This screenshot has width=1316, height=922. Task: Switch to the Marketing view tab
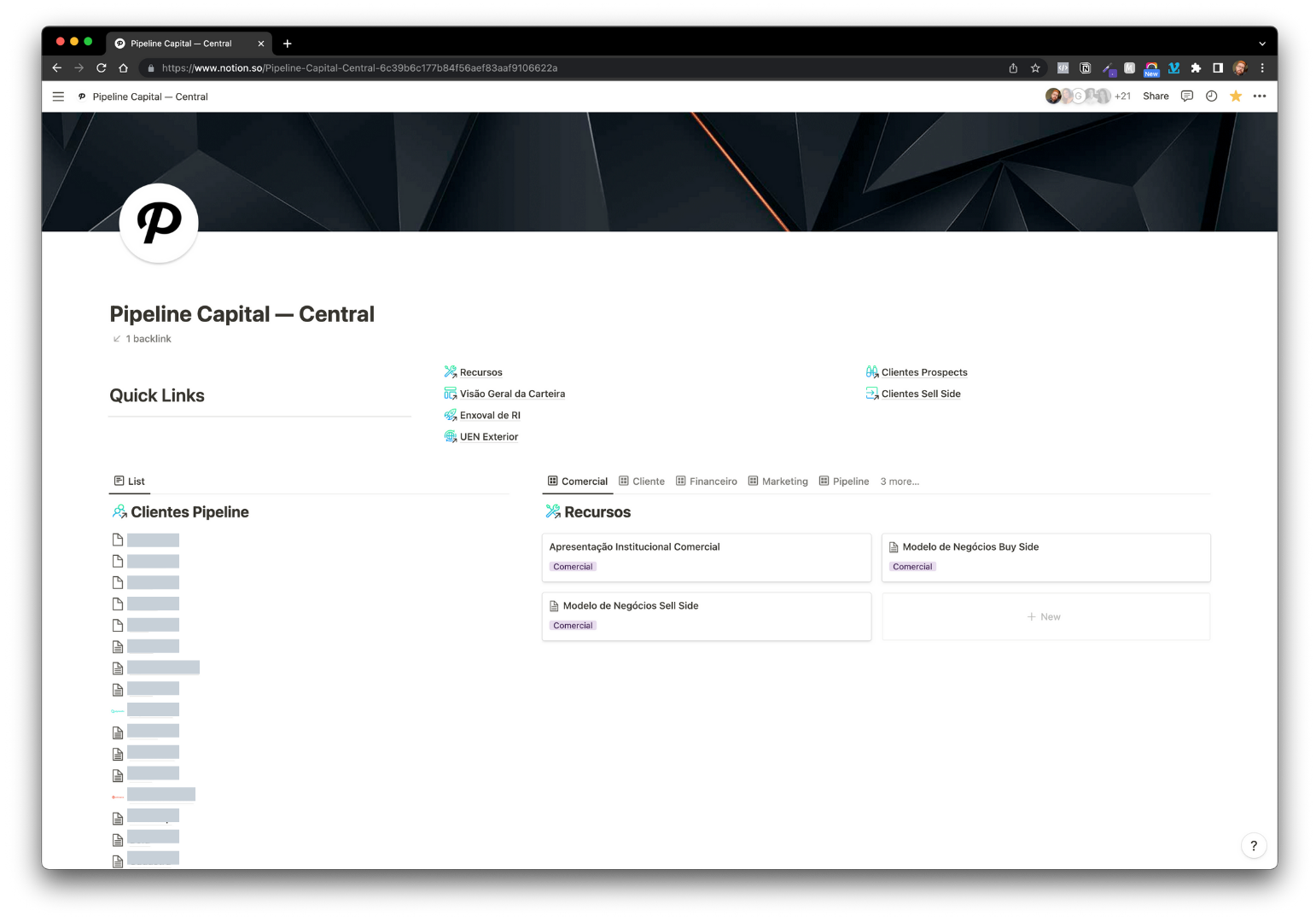tap(778, 481)
